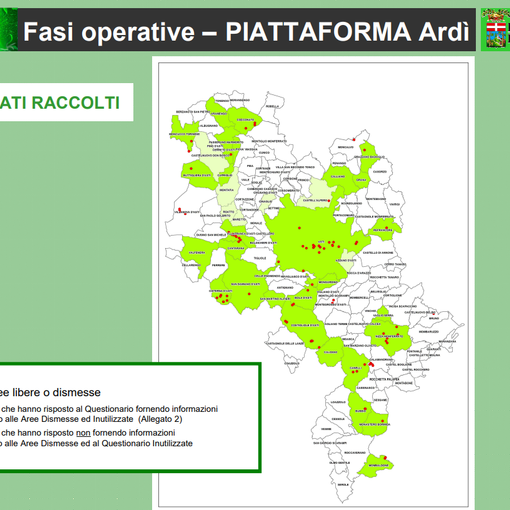The height and width of the screenshot is (510, 510).
Task: Select the 'ATI RACCOLTI' heading box
Action: point(66,102)
